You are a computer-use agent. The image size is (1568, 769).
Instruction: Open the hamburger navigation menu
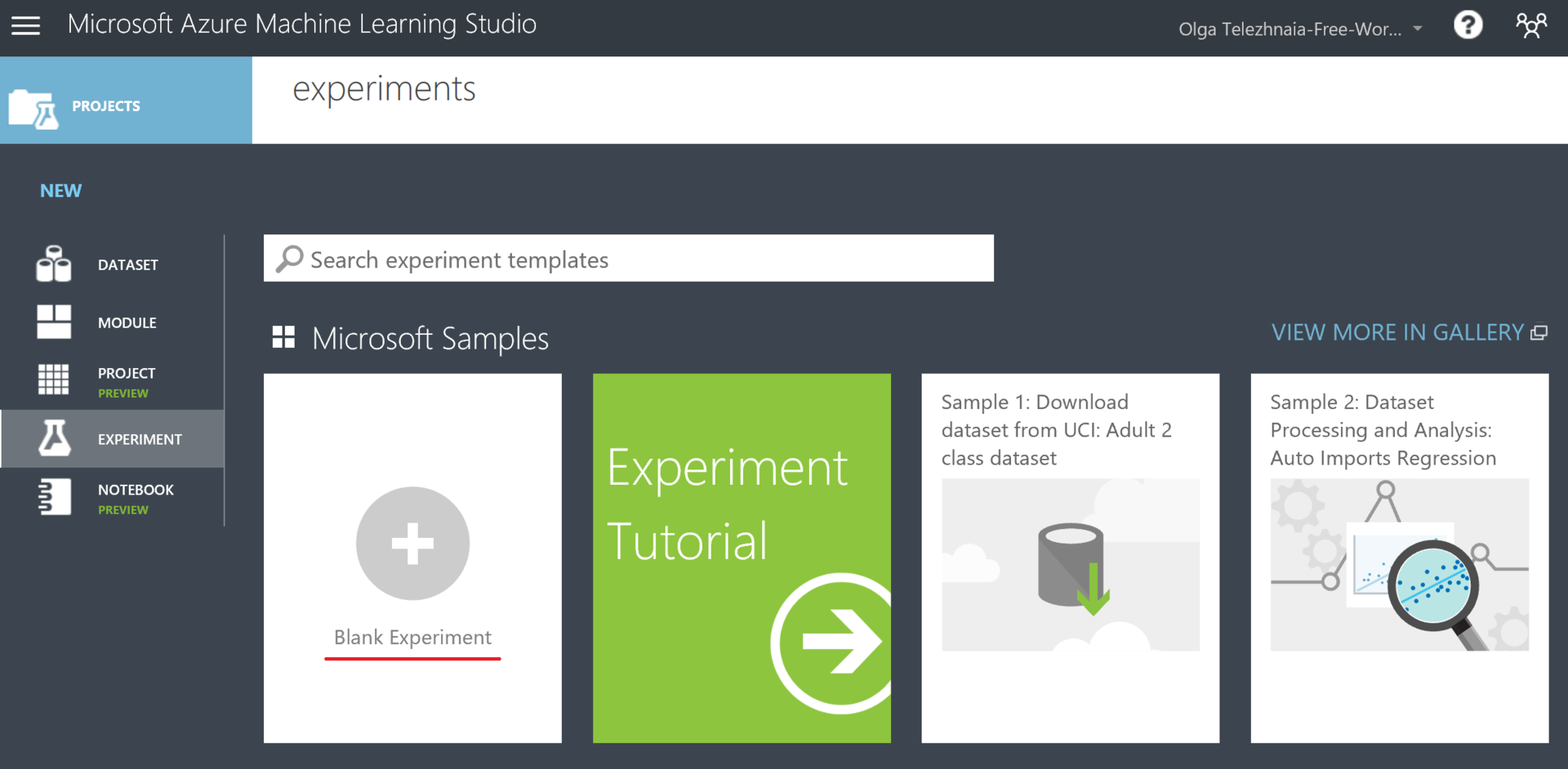pyautogui.click(x=25, y=25)
